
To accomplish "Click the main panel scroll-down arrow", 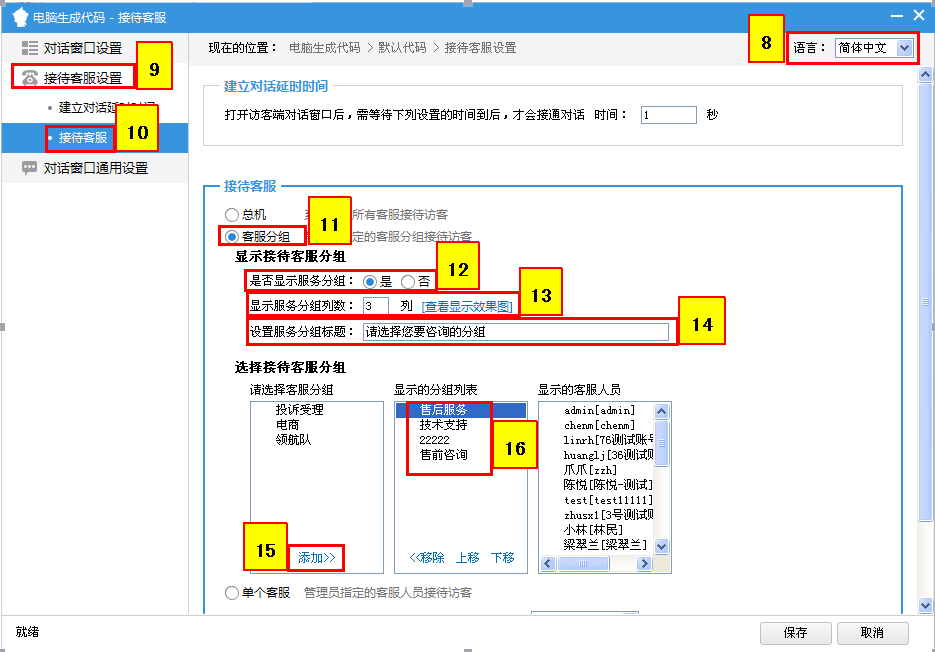I will tap(926, 605).
